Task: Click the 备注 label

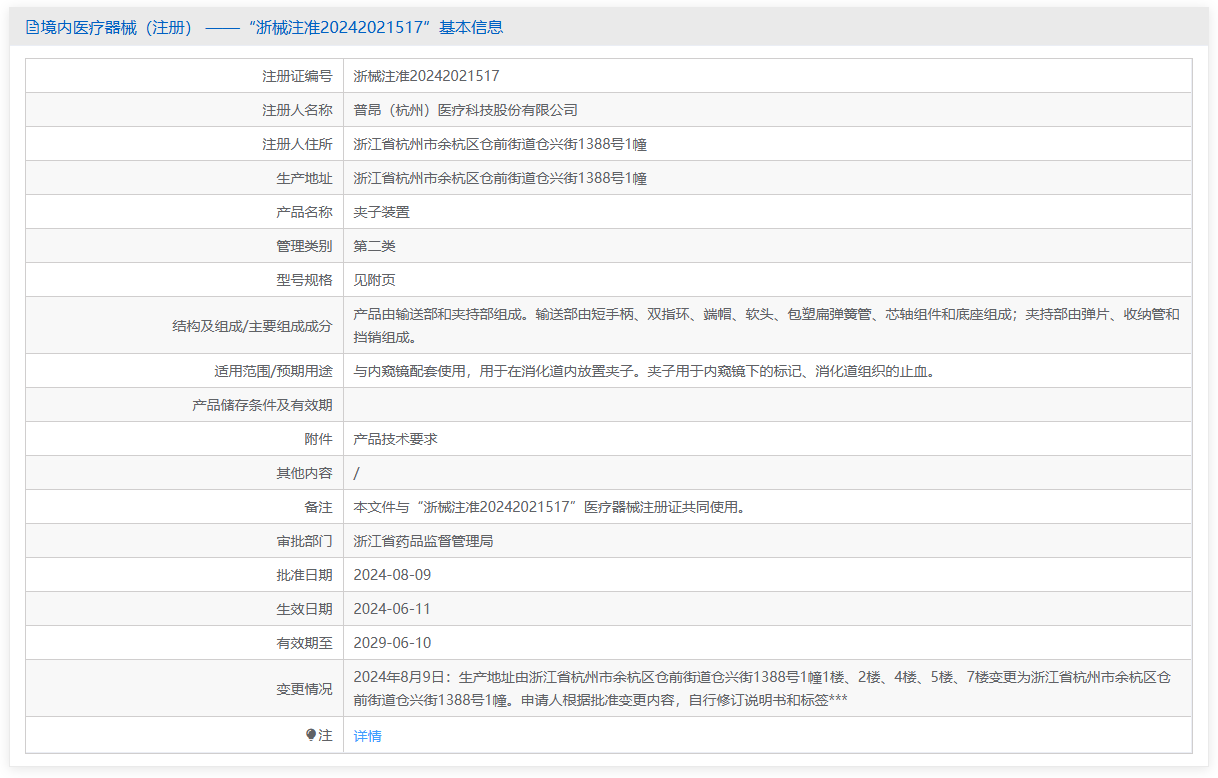Action: point(318,507)
